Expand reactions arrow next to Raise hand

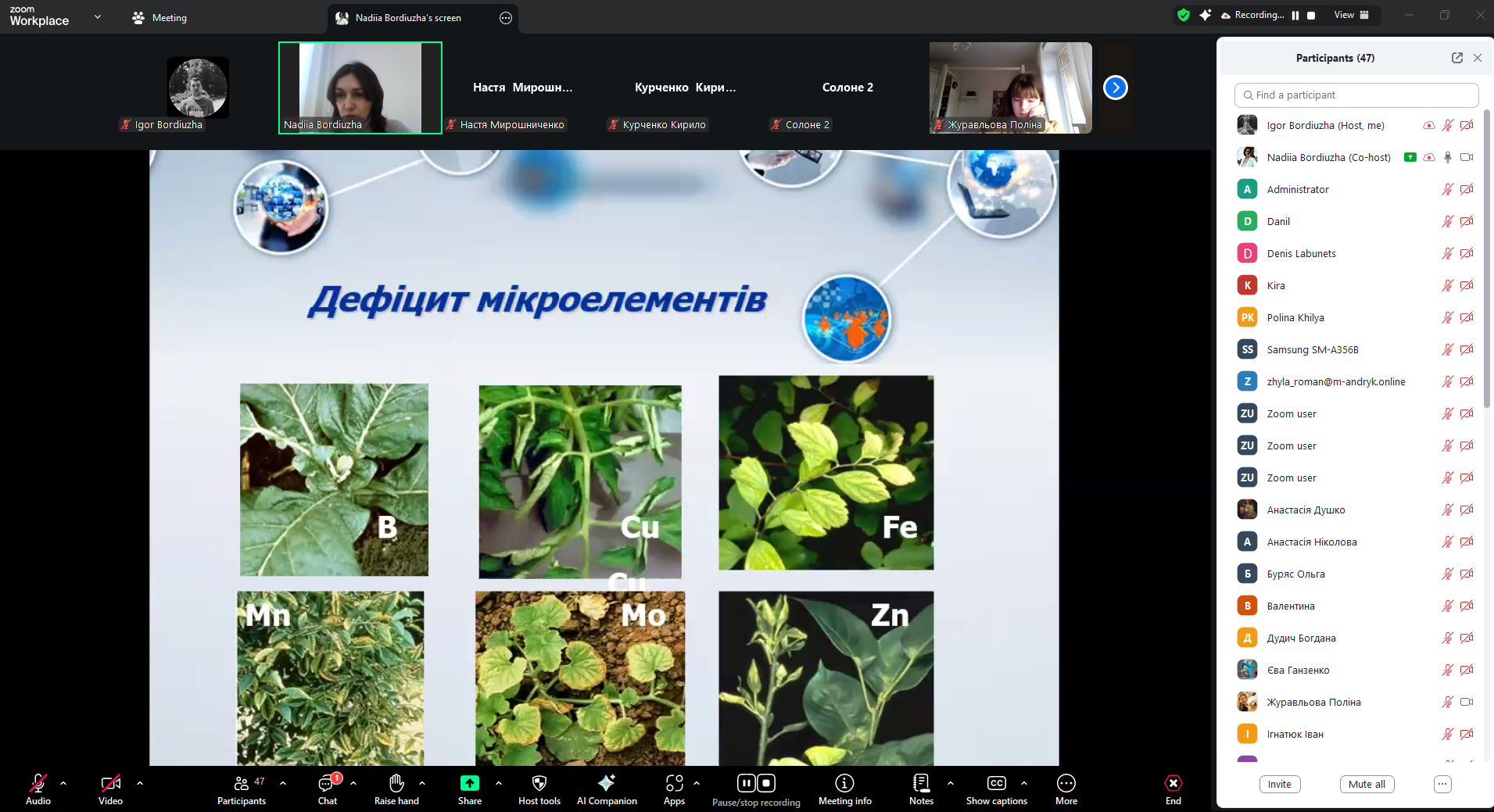pos(422,782)
